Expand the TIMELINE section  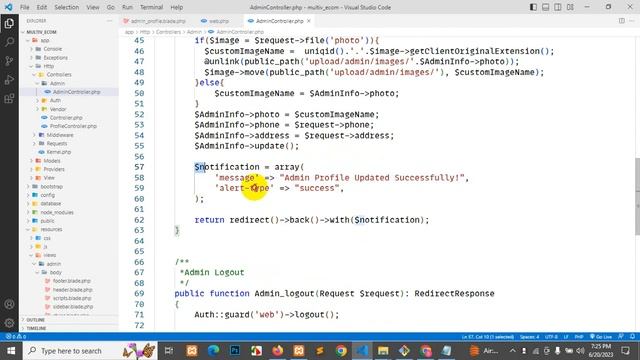click(69, 328)
